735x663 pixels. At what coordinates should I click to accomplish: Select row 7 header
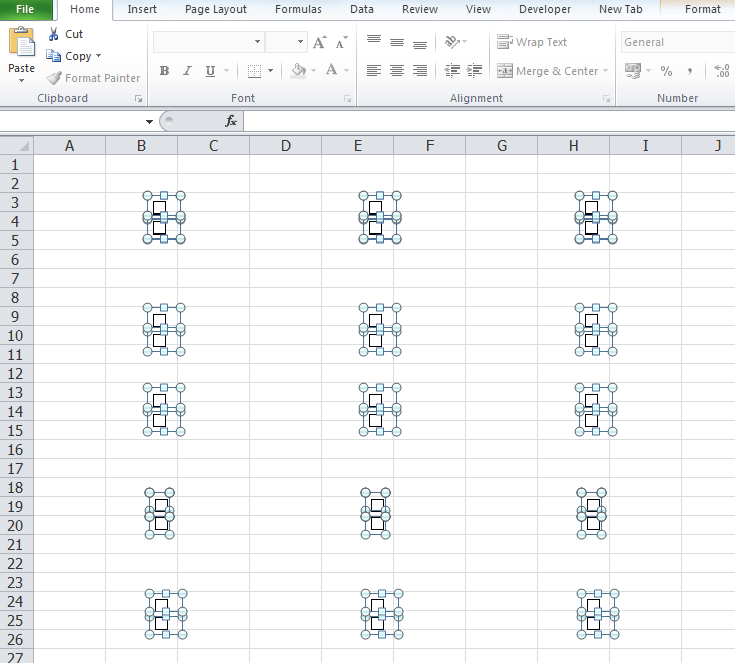tap(15, 279)
